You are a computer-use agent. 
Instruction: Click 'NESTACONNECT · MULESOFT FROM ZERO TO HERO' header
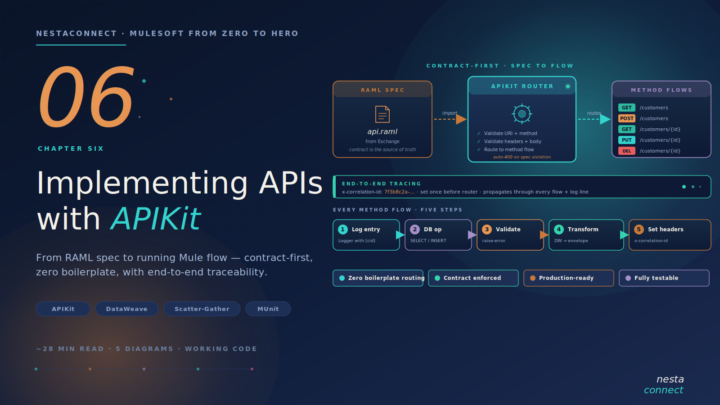tap(167, 34)
